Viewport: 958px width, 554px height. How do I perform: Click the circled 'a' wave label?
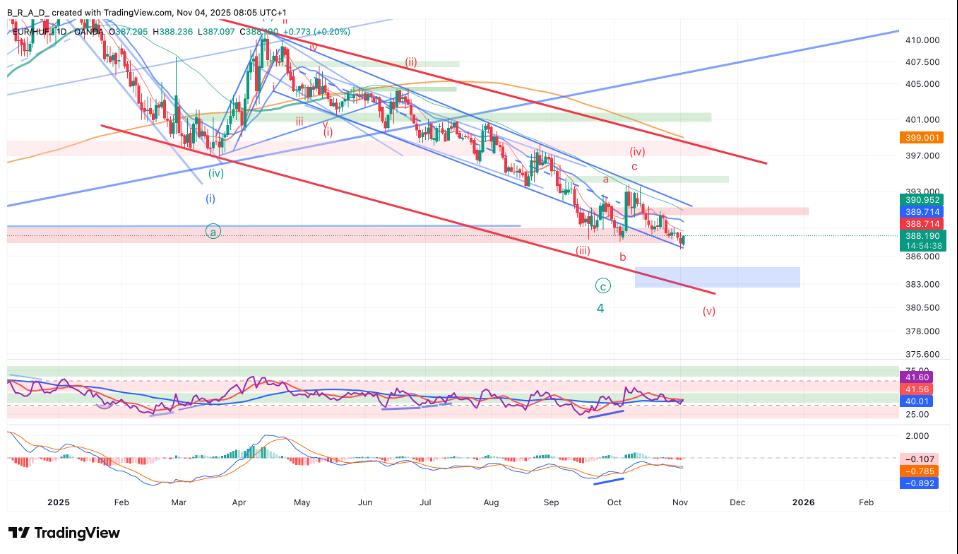point(212,232)
